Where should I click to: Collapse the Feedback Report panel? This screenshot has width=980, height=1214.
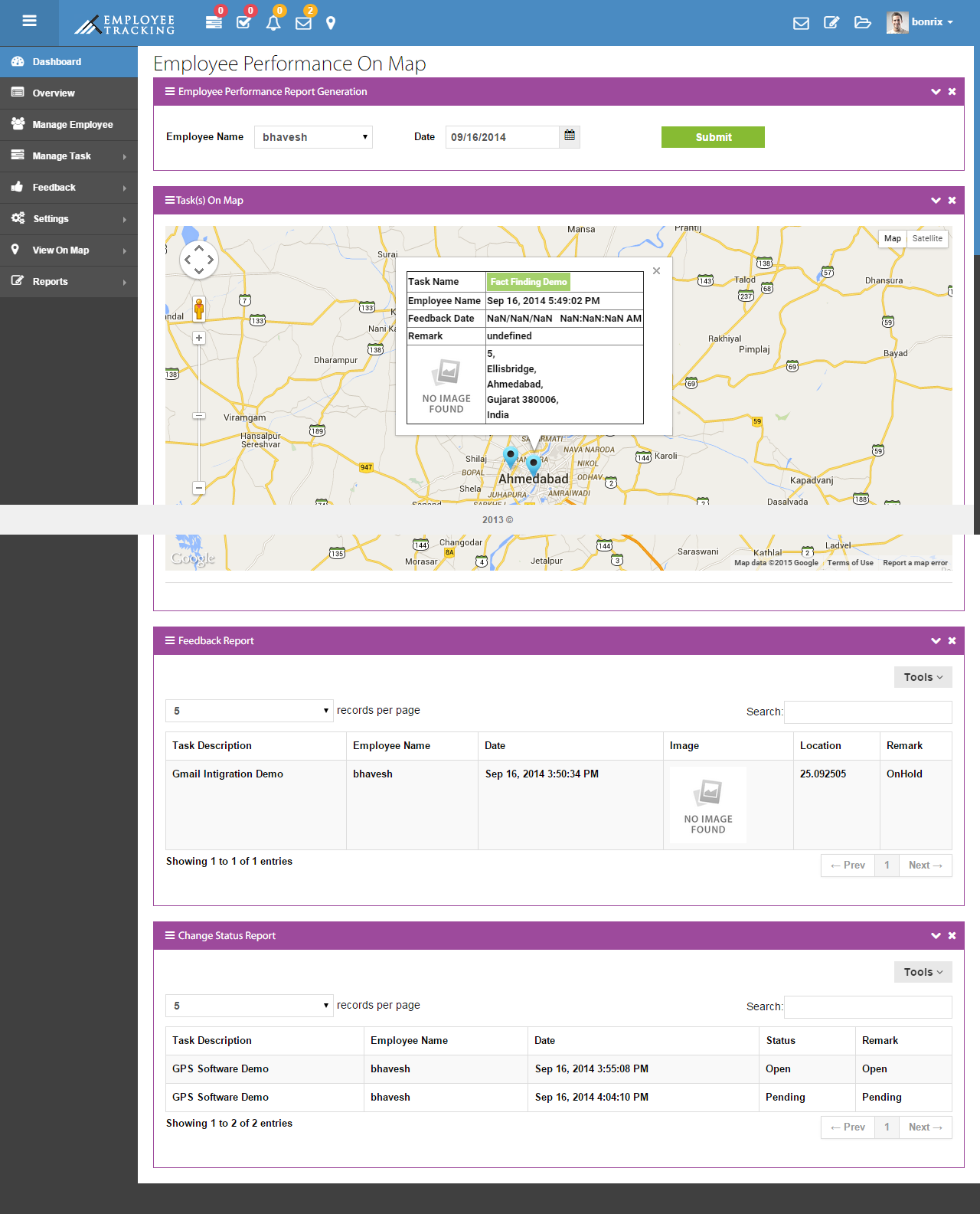pos(936,641)
